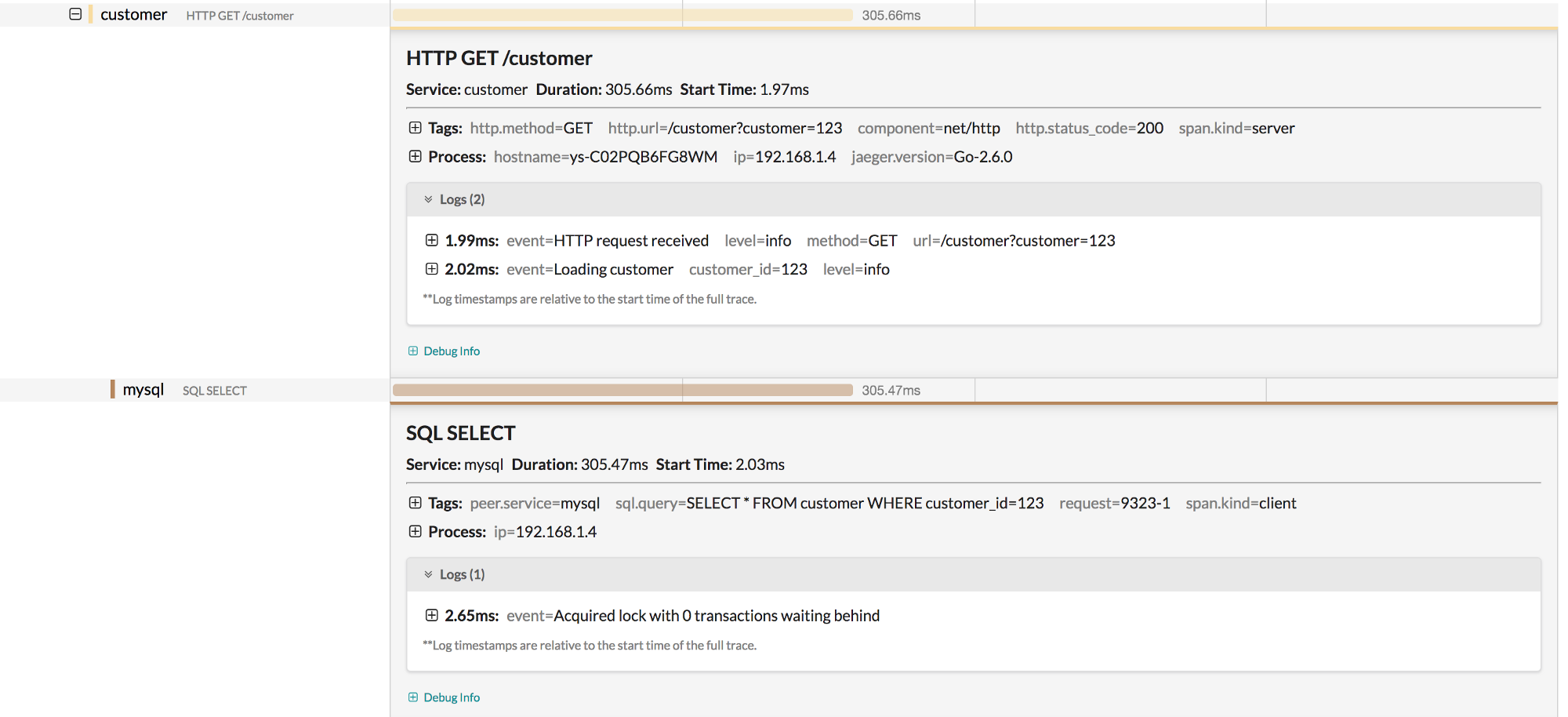Click the http.method=GET tag

click(532, 128)
